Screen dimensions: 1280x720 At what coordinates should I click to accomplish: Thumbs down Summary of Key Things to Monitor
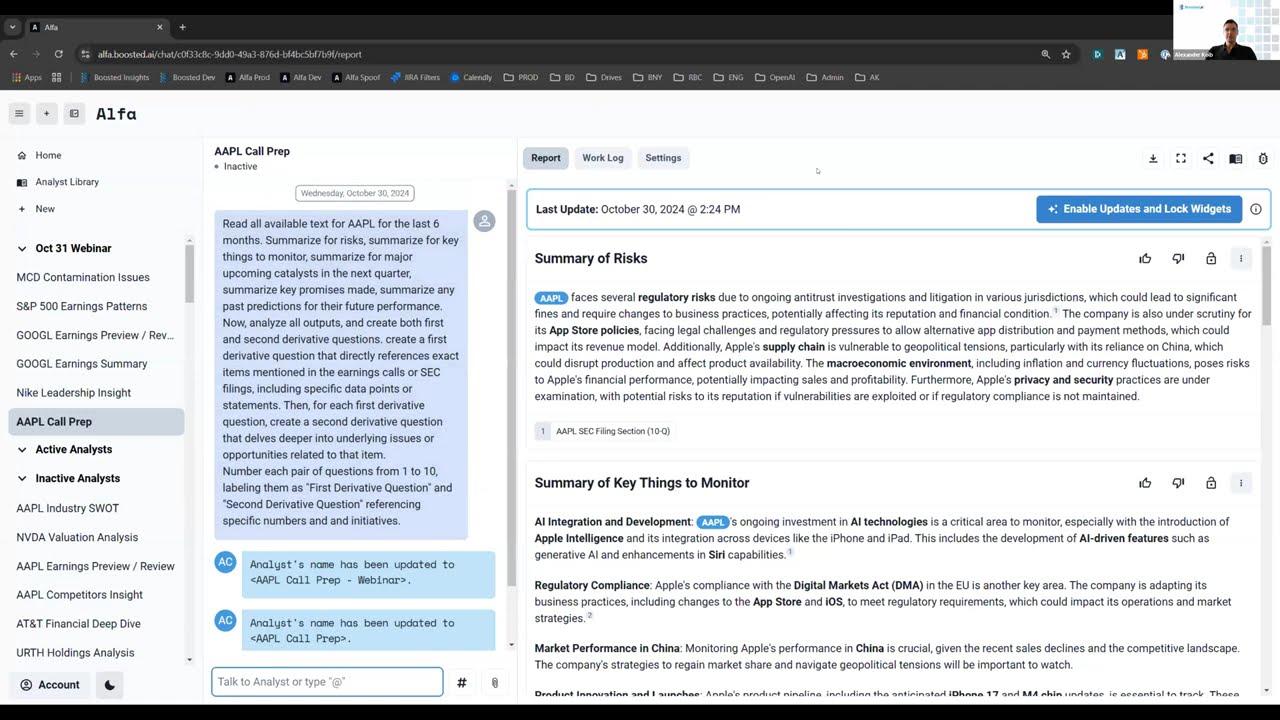point(1178,483)
